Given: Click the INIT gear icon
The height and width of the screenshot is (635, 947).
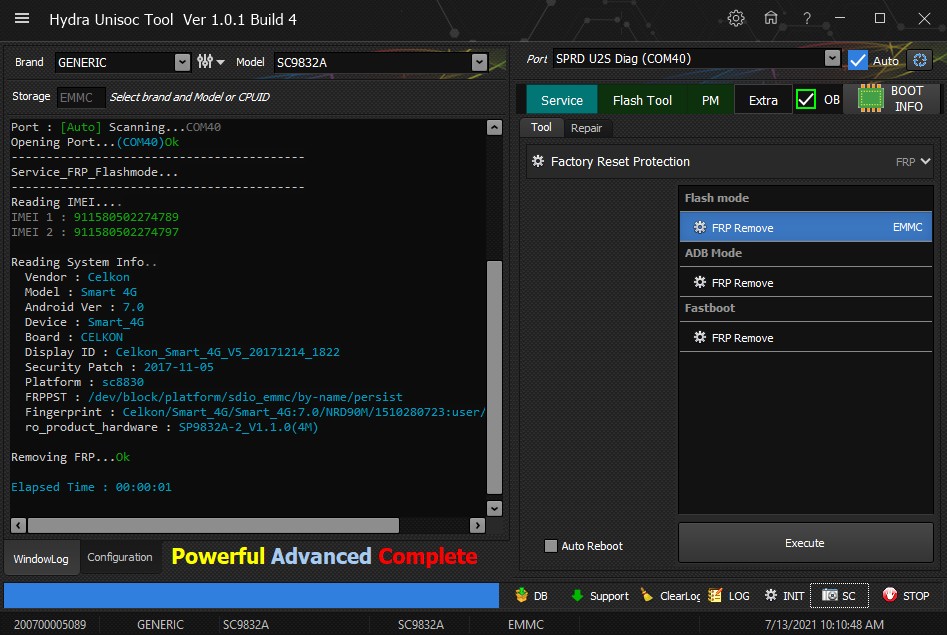Looking at the screenshot, I should (x=771, y=595).
